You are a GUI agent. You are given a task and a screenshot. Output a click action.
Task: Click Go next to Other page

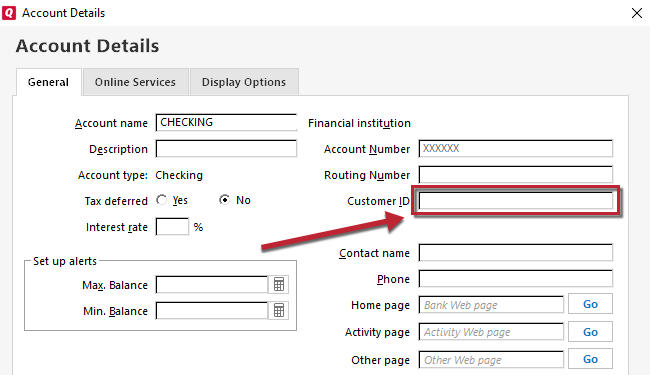[590, 359]
